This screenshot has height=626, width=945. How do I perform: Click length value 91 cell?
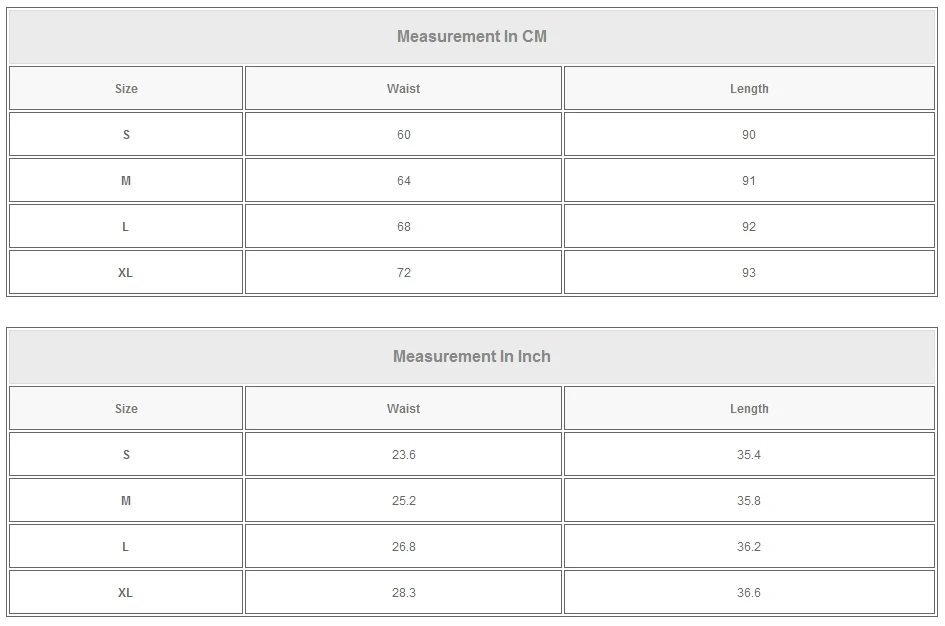point(749,181)
